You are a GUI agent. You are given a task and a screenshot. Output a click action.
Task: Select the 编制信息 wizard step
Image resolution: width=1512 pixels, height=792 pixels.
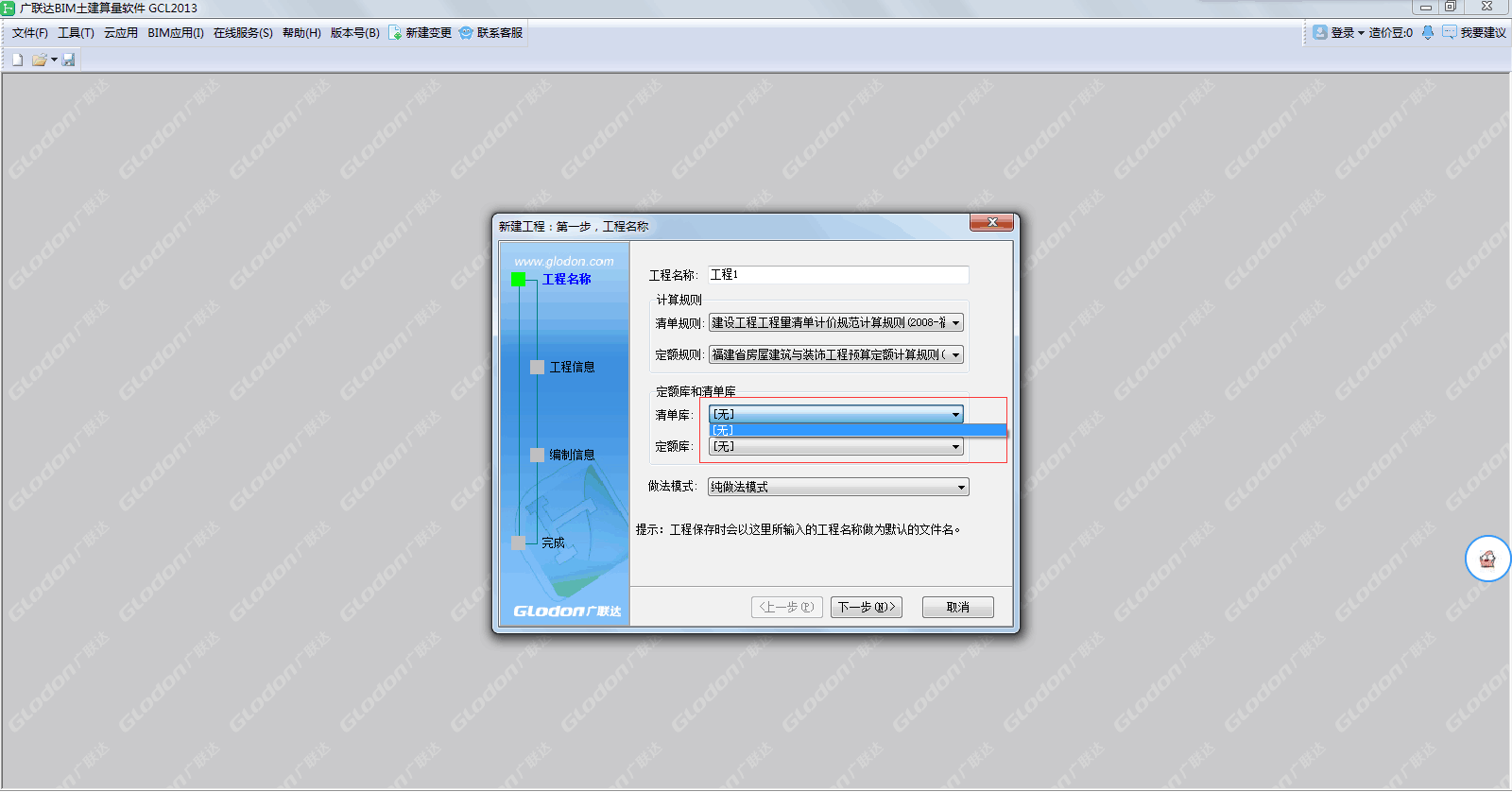tap(572, 455)
